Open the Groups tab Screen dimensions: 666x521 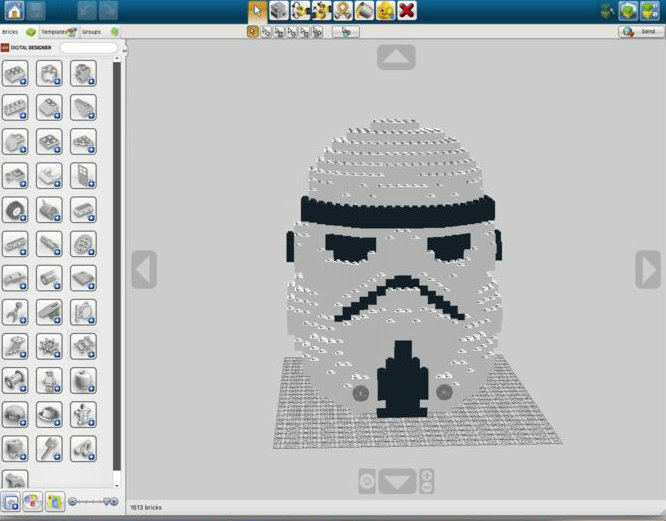[x=99, y=32]
